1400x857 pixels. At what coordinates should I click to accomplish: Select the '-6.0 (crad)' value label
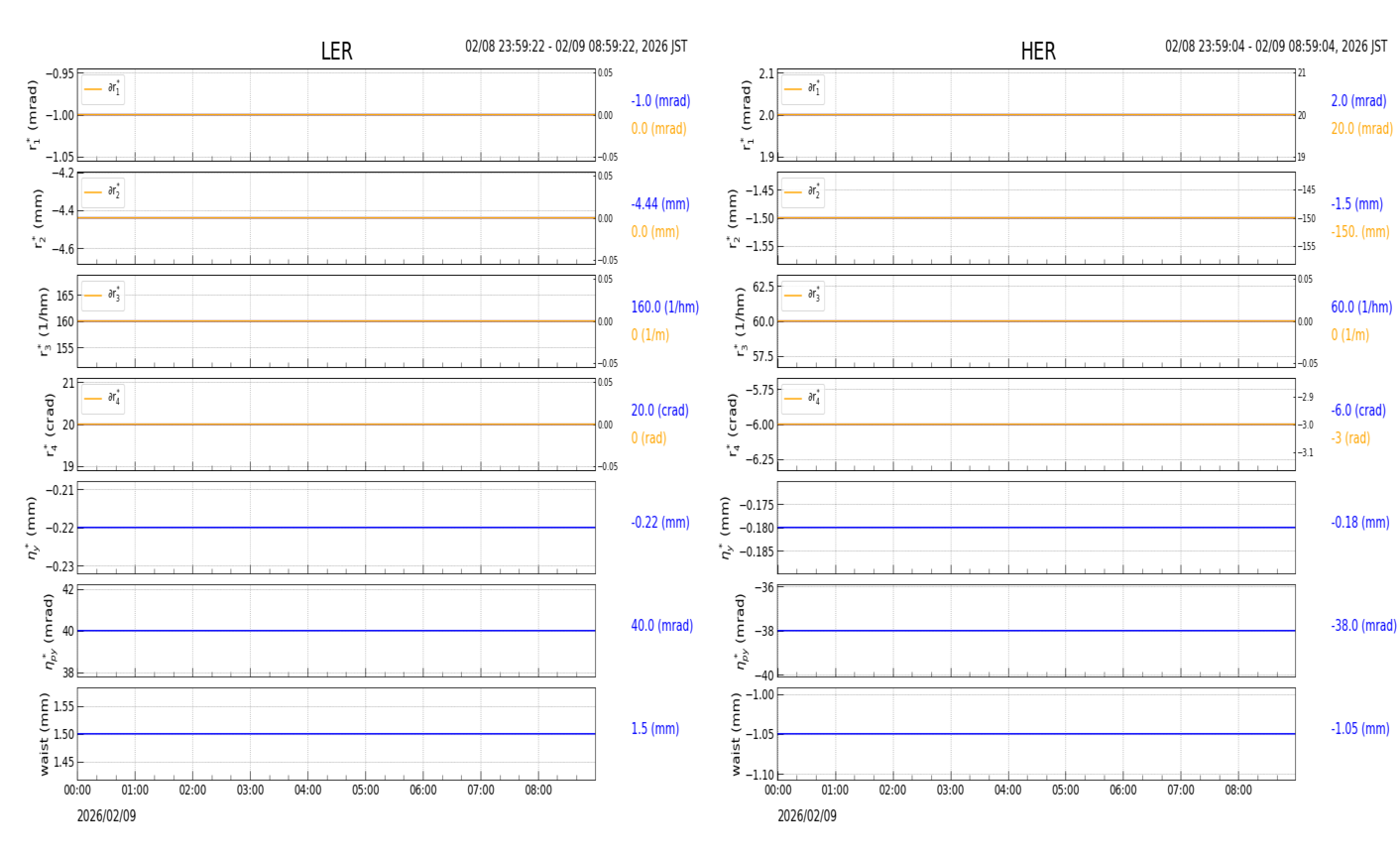[x=1358, y=411]
